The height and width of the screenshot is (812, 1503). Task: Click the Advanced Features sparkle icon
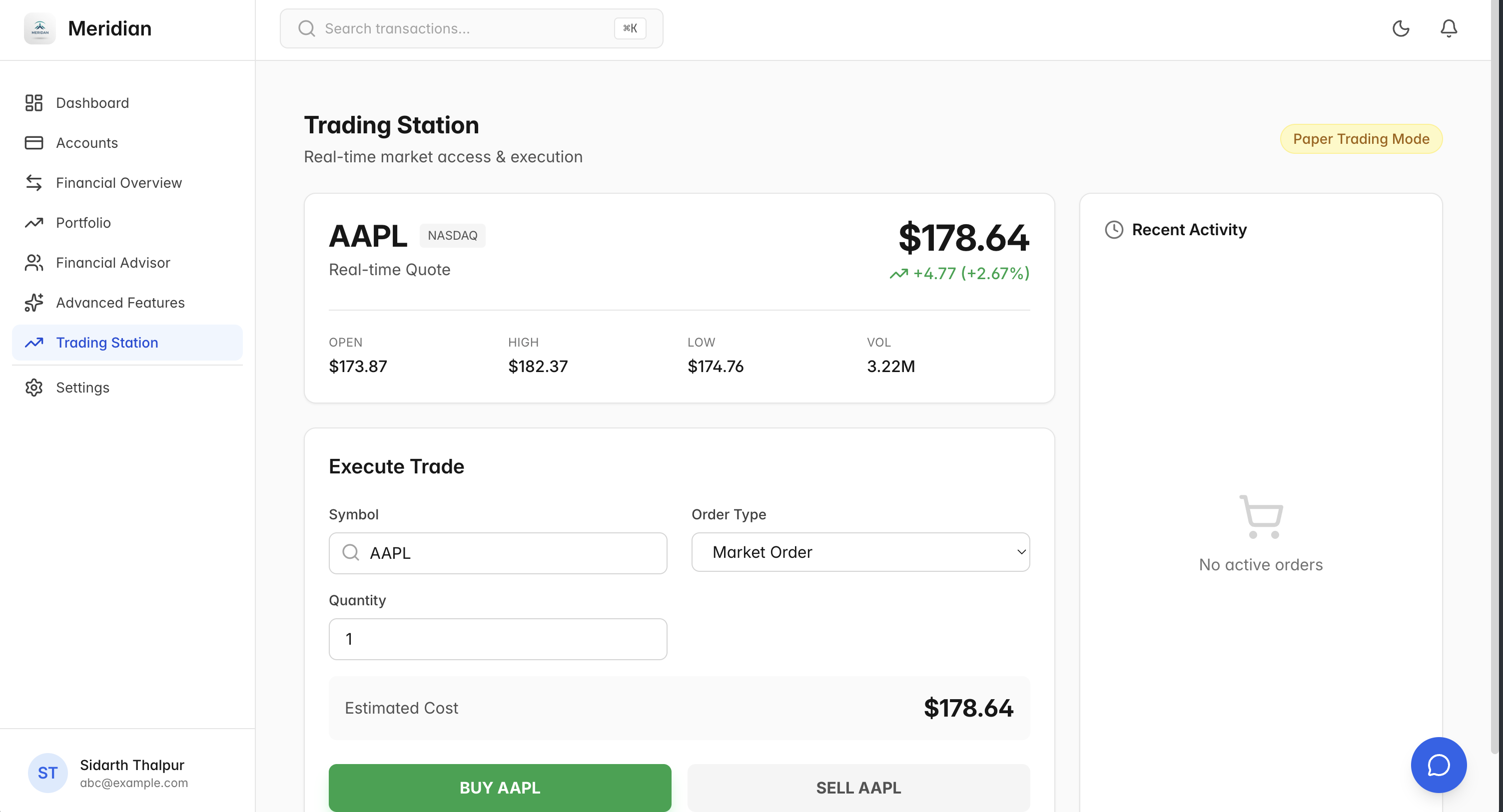tap(34, 303)
